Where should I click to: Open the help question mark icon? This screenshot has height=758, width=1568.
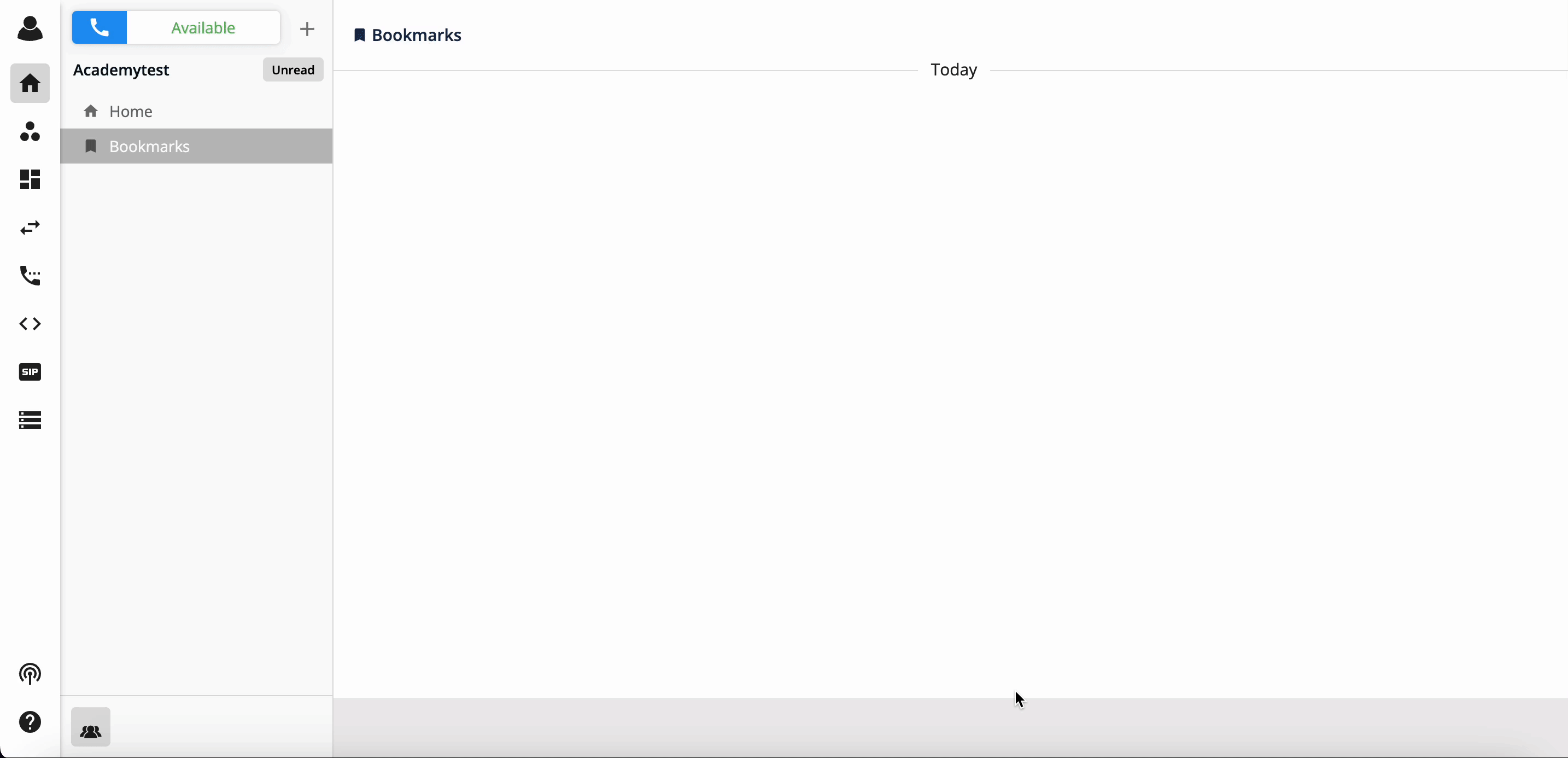click(30, 722)
